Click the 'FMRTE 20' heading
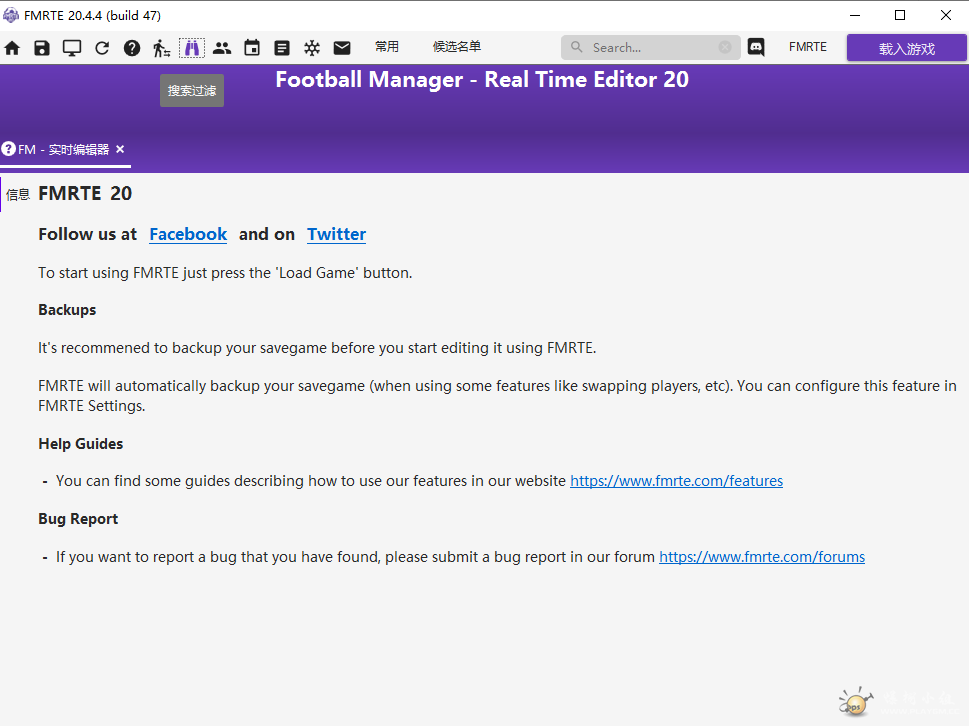 pos(85,193)
